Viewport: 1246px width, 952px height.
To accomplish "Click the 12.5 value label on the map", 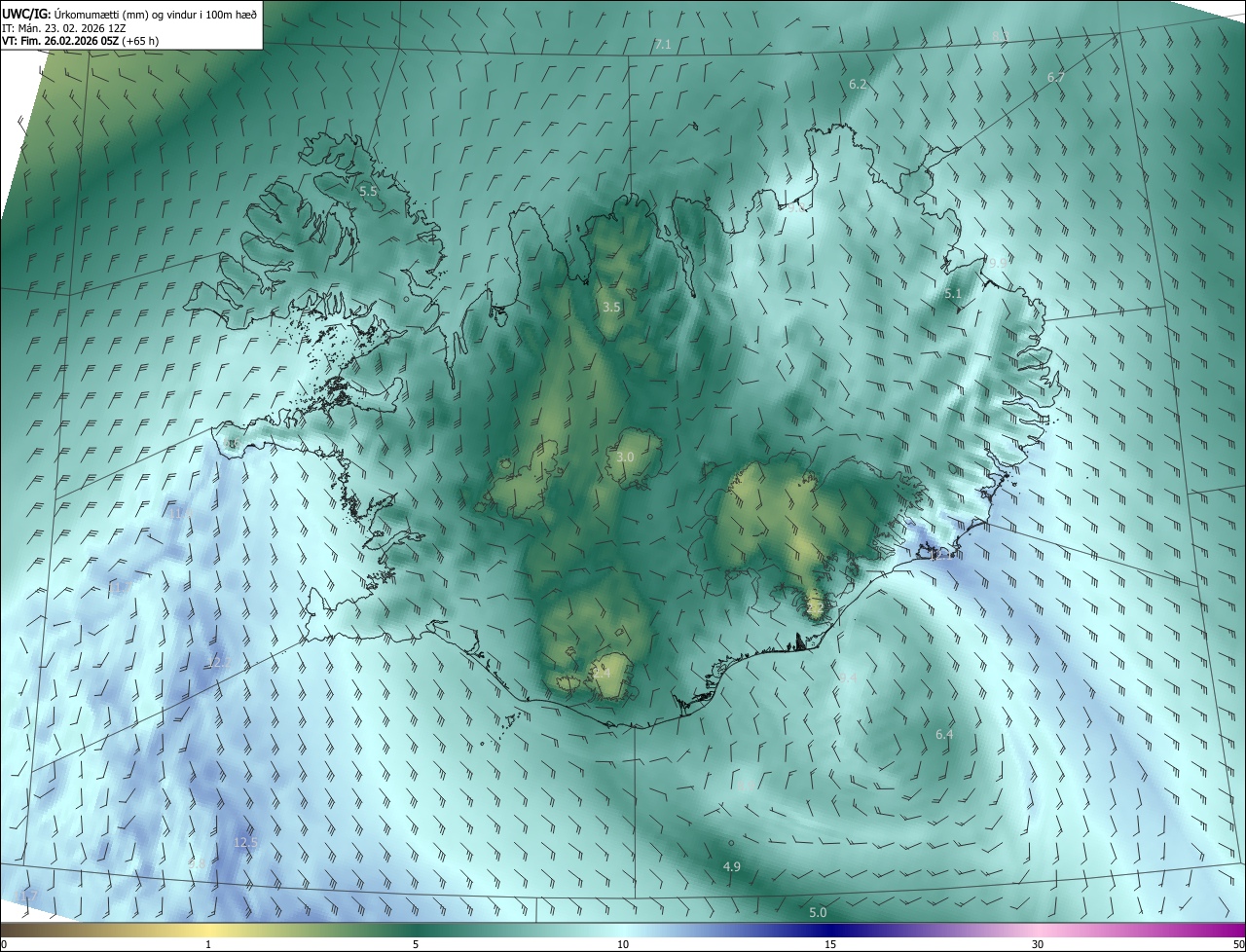I will (x=246, y=843).
